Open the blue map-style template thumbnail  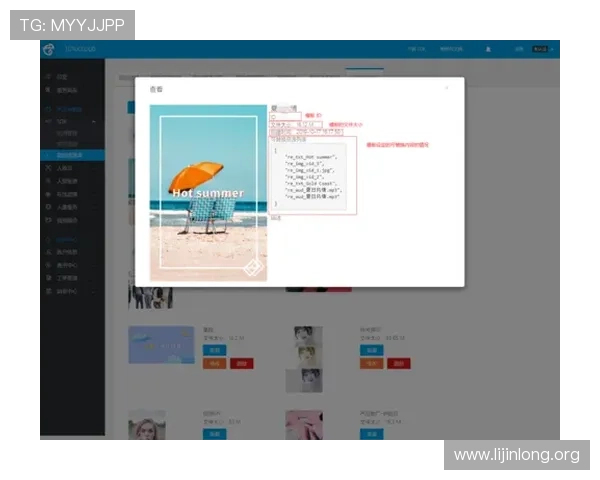click(161, 345)
